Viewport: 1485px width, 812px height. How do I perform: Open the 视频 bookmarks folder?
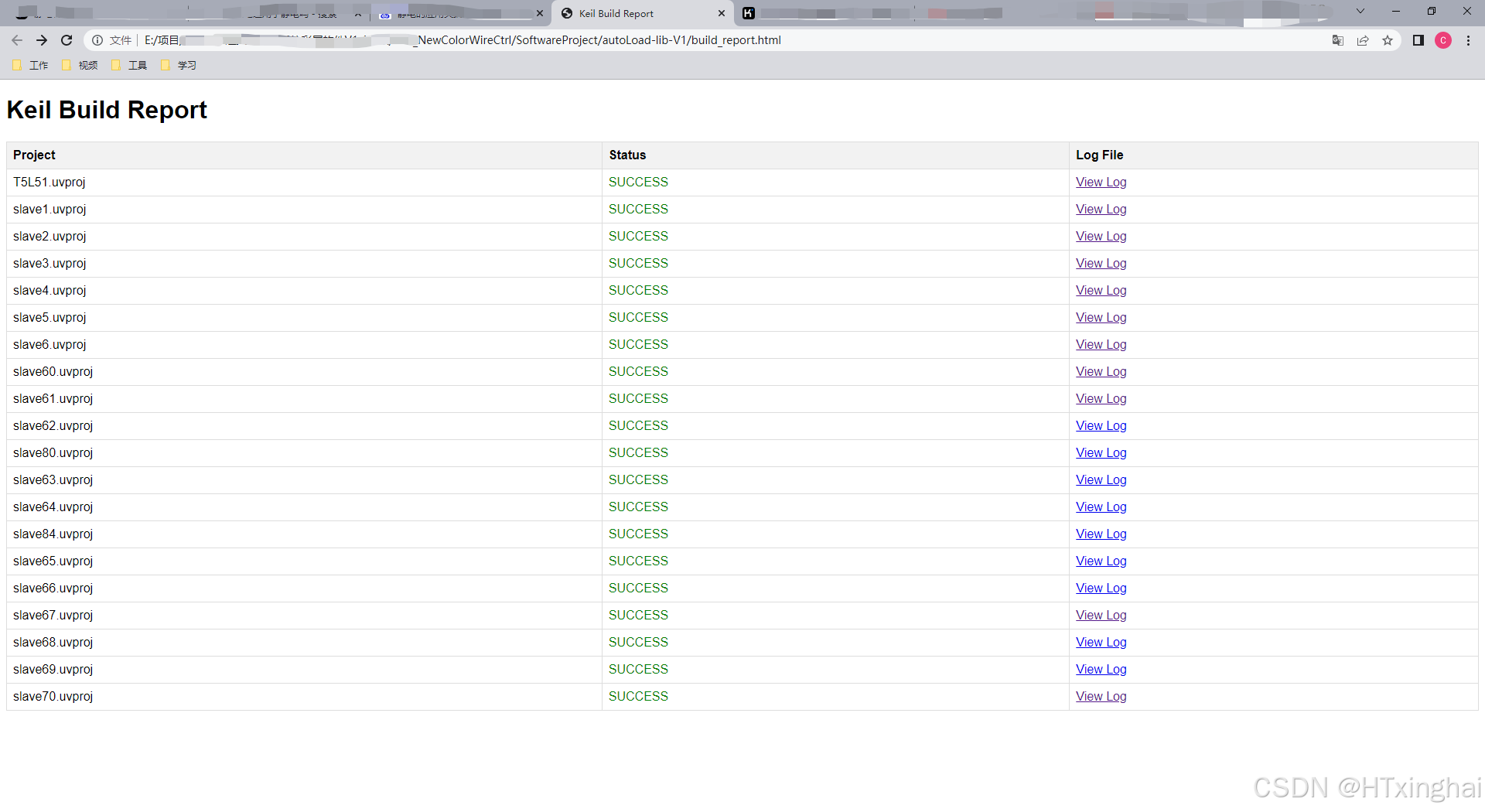(80, 66)
